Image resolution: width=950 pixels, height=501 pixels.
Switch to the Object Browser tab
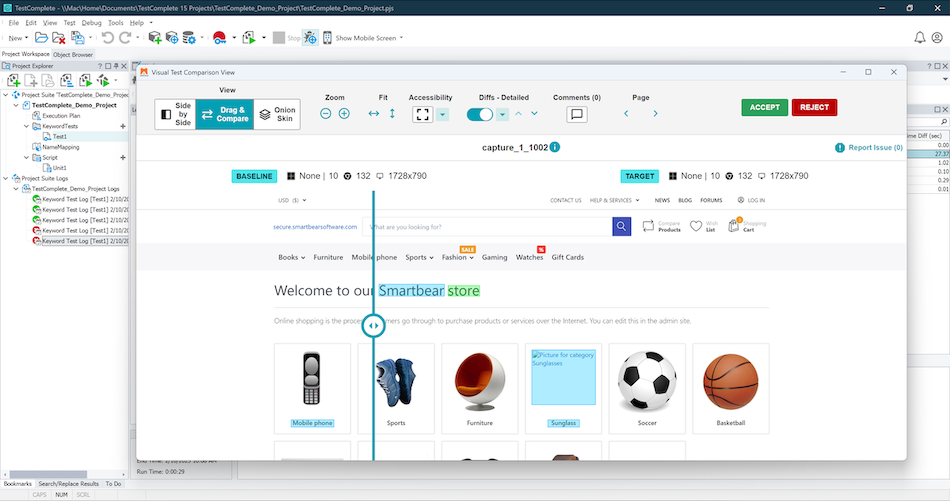pyautogui.click(x=73, y=54)
